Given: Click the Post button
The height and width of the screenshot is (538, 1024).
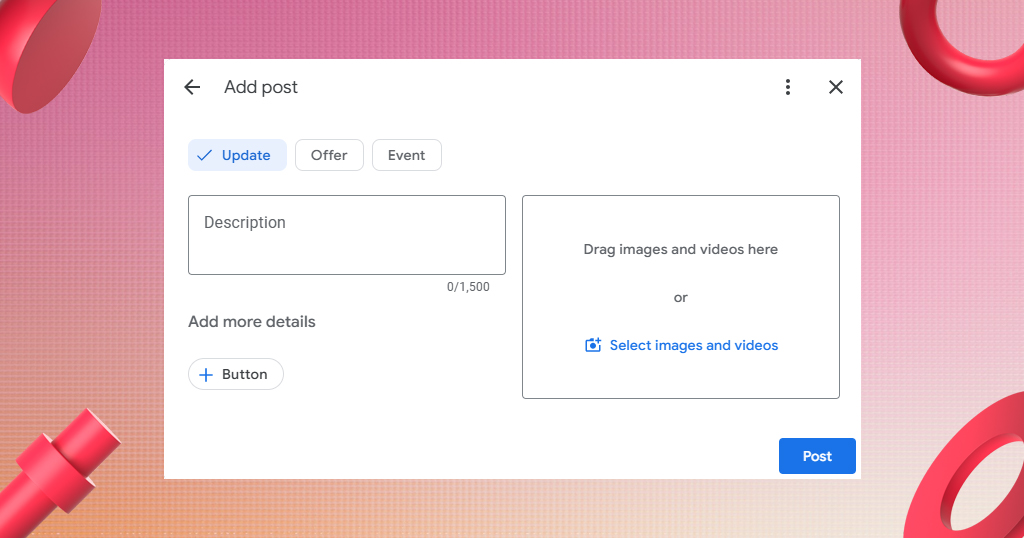Looking at the screenshot, I should coord(817,456).
